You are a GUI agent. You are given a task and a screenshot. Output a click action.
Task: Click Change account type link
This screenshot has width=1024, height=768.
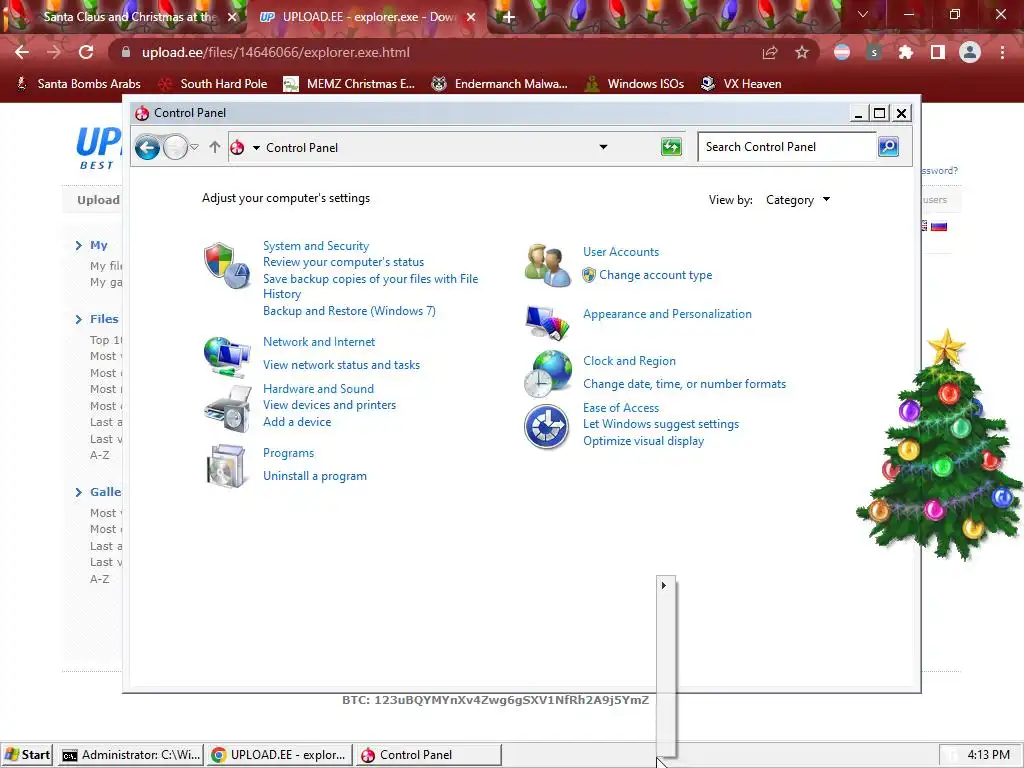(x=656, y=275)
